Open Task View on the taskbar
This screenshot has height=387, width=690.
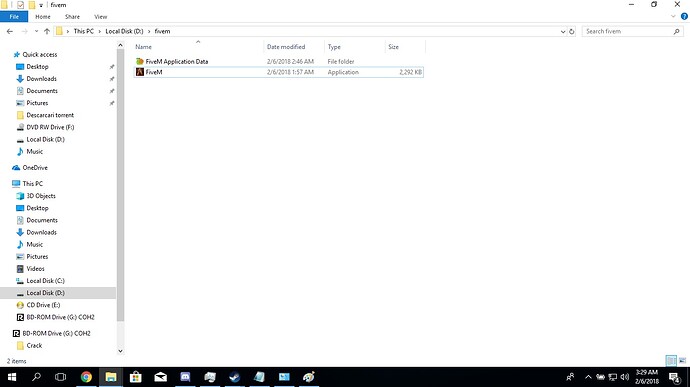(x=60, y=377)
